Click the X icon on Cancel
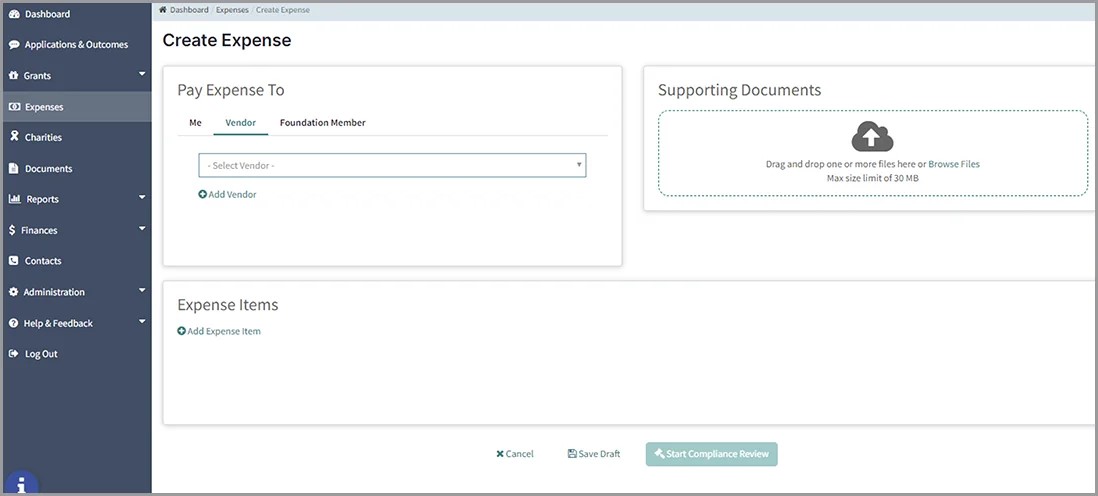The width and height of the screenshot is (1098, 496). [x=499, y=454]
